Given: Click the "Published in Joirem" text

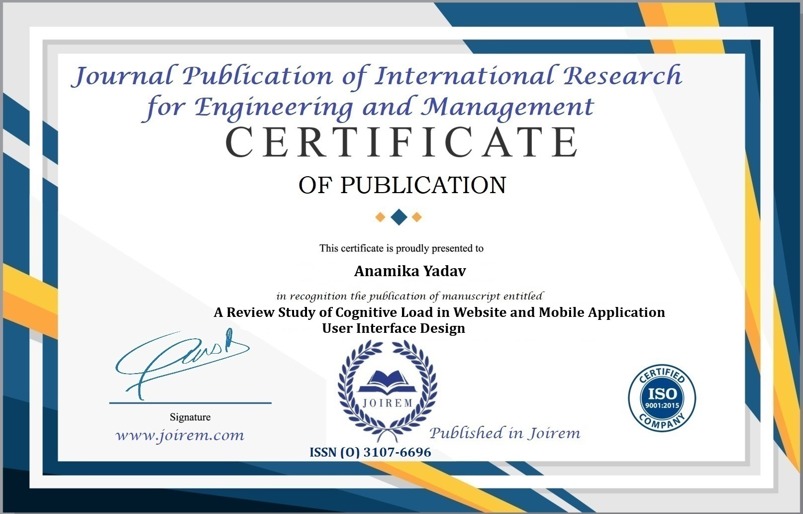Looking at the screenshot, I should pos(504,433).
